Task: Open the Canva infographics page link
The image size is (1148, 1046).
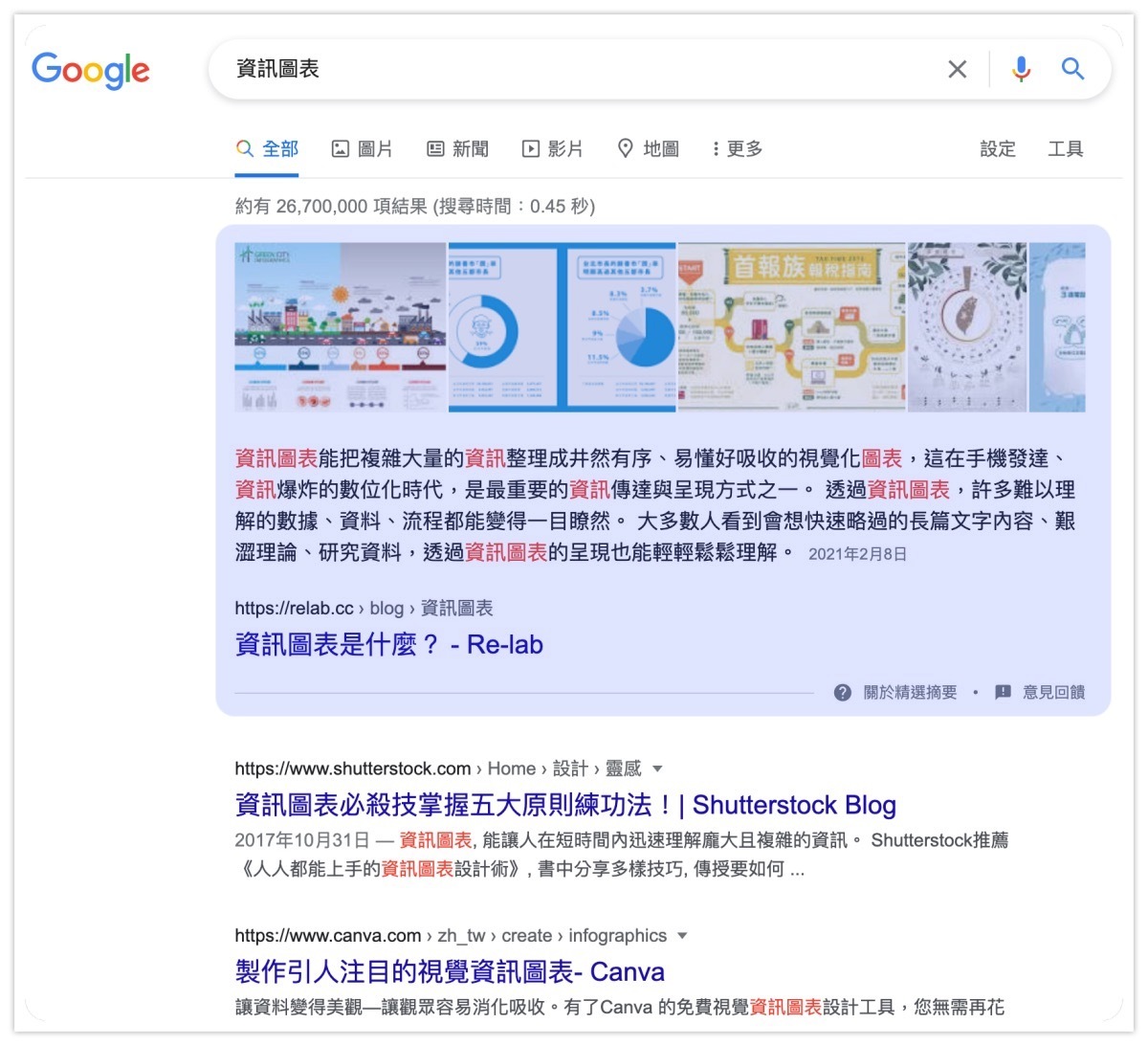Action: [449, 971]
